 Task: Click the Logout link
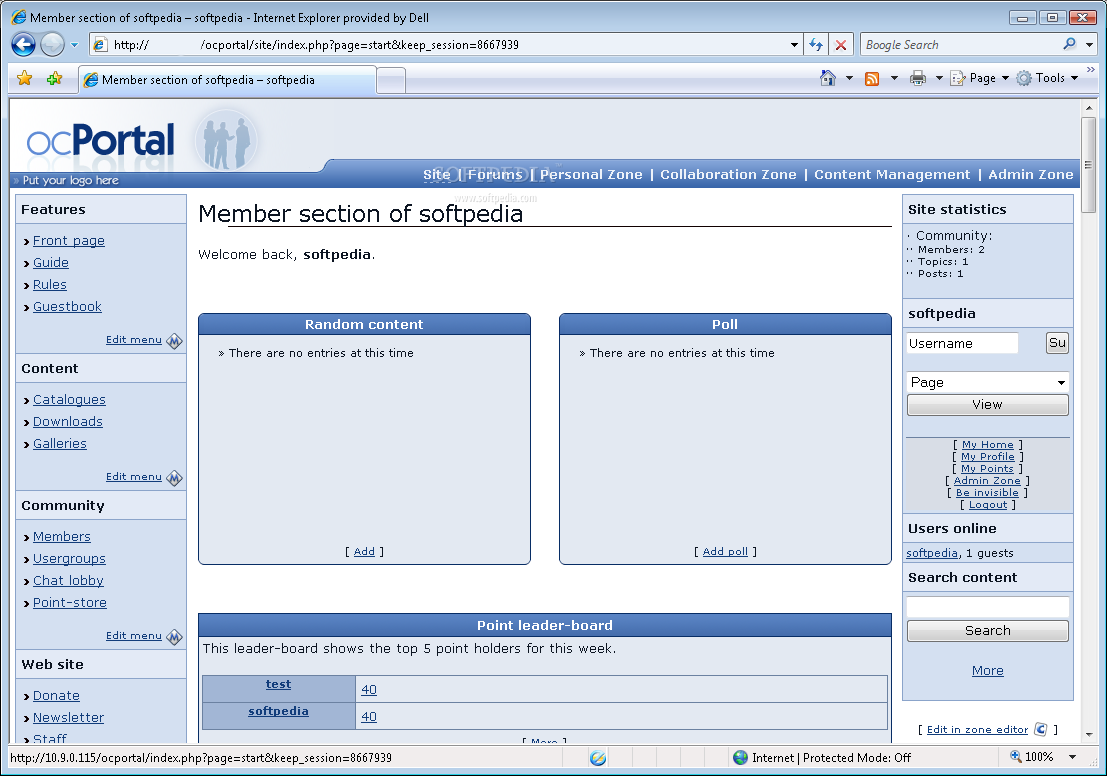(988, 505)
